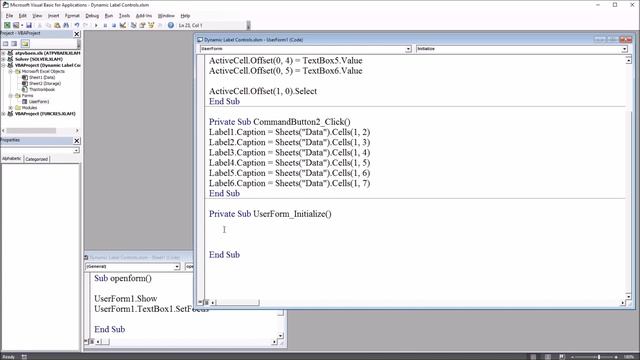Viewport: 640px width, 360px height.
Task: Click the Cut toolbar icon
Action: [x=40, y=25]
